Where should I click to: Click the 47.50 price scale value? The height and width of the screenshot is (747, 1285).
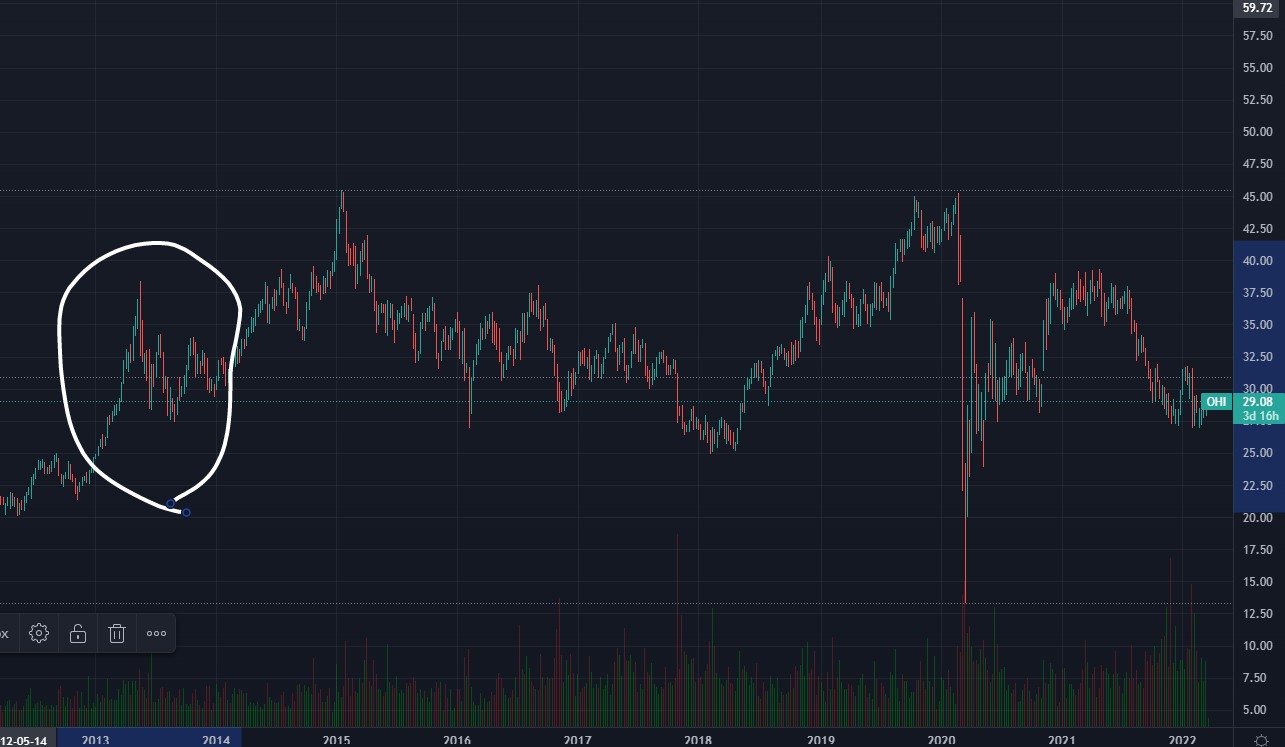pyautogui.click(x=1256, y=164)
